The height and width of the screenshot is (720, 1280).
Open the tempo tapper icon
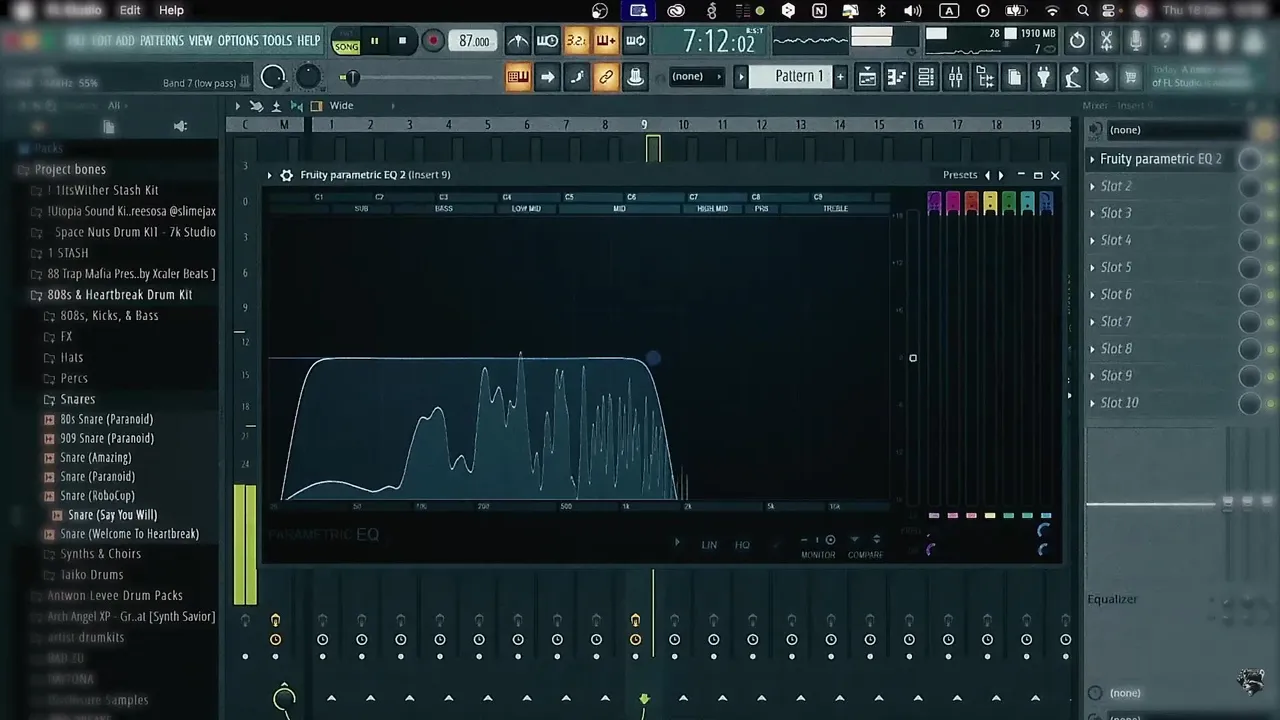pyautogui.click(x=1072, y=77)
